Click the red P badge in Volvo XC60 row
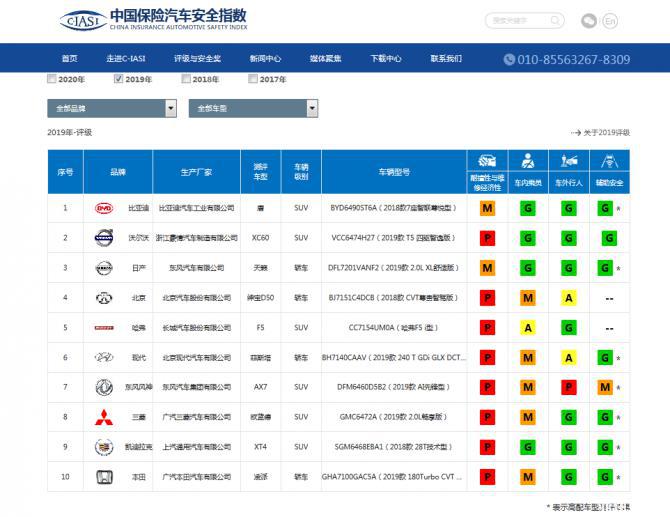This screenshot has width=670, height=517. [487, 238]
